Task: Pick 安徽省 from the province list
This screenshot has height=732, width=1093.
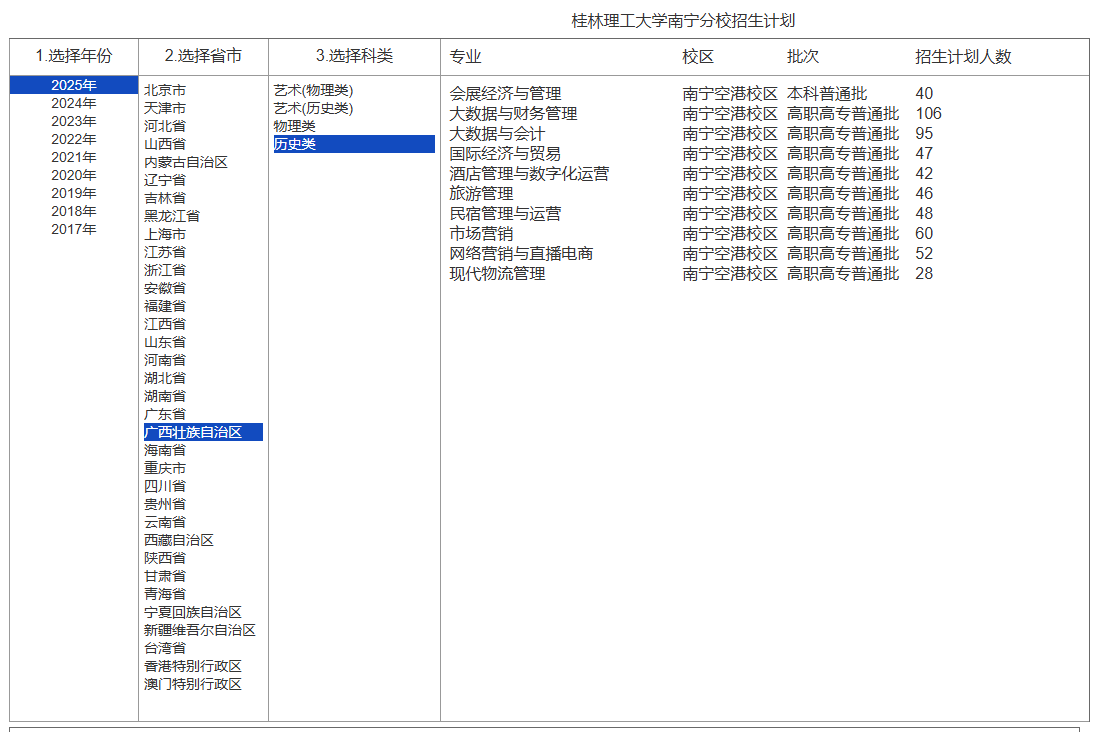Action: [165, 288]
